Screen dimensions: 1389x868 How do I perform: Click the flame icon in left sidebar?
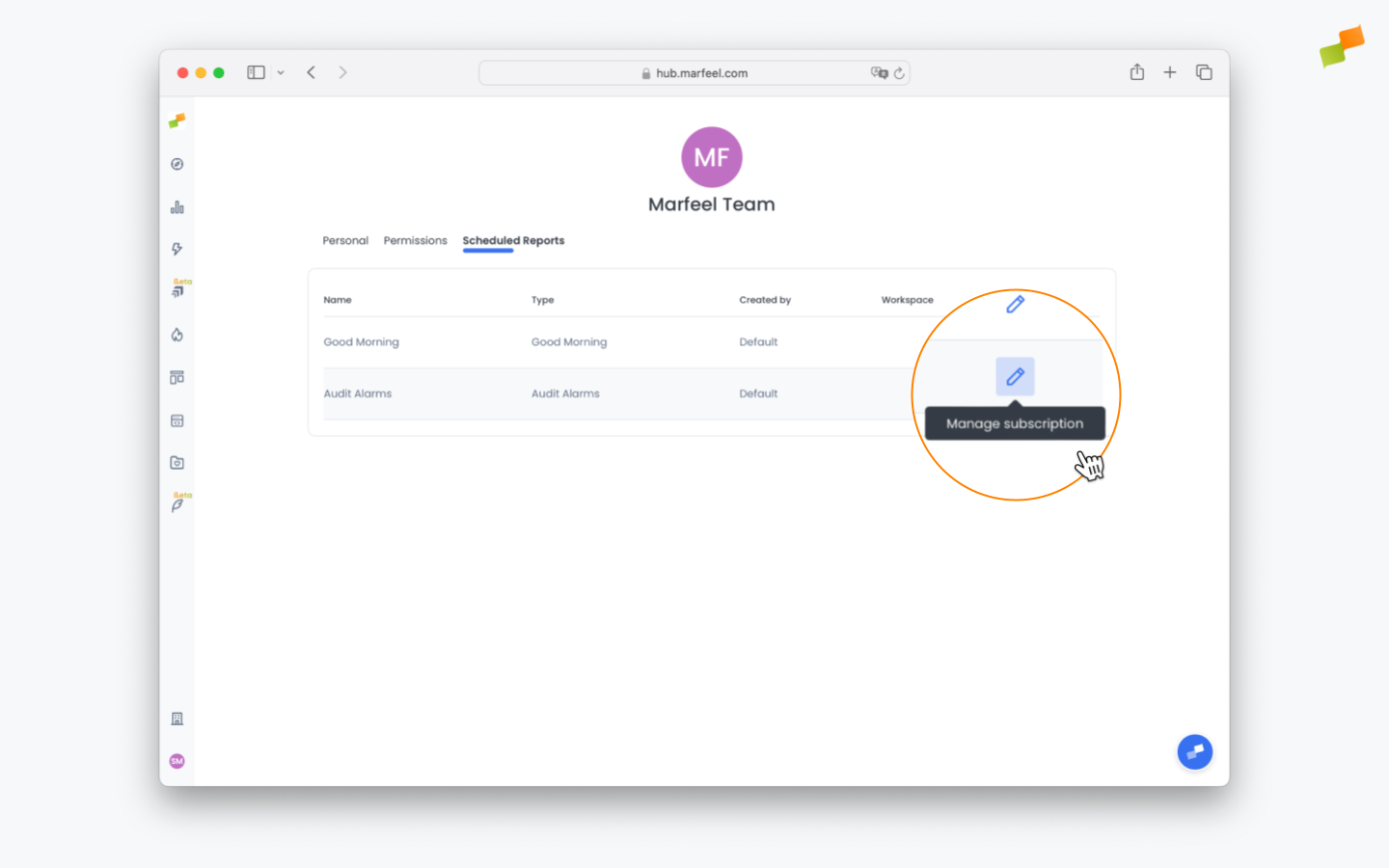[x=177, y=335]
